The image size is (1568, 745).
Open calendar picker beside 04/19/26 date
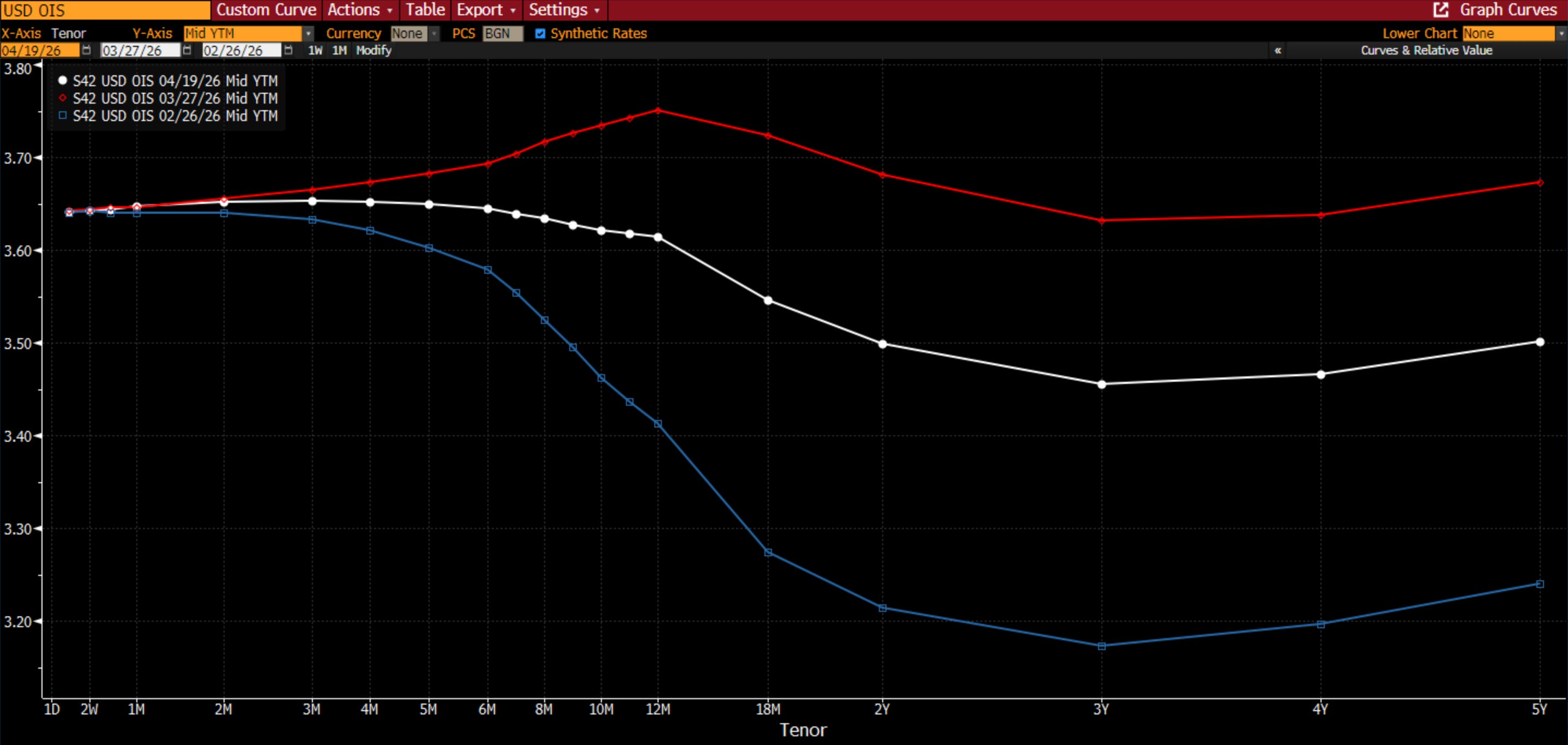[x=86, y=50]
